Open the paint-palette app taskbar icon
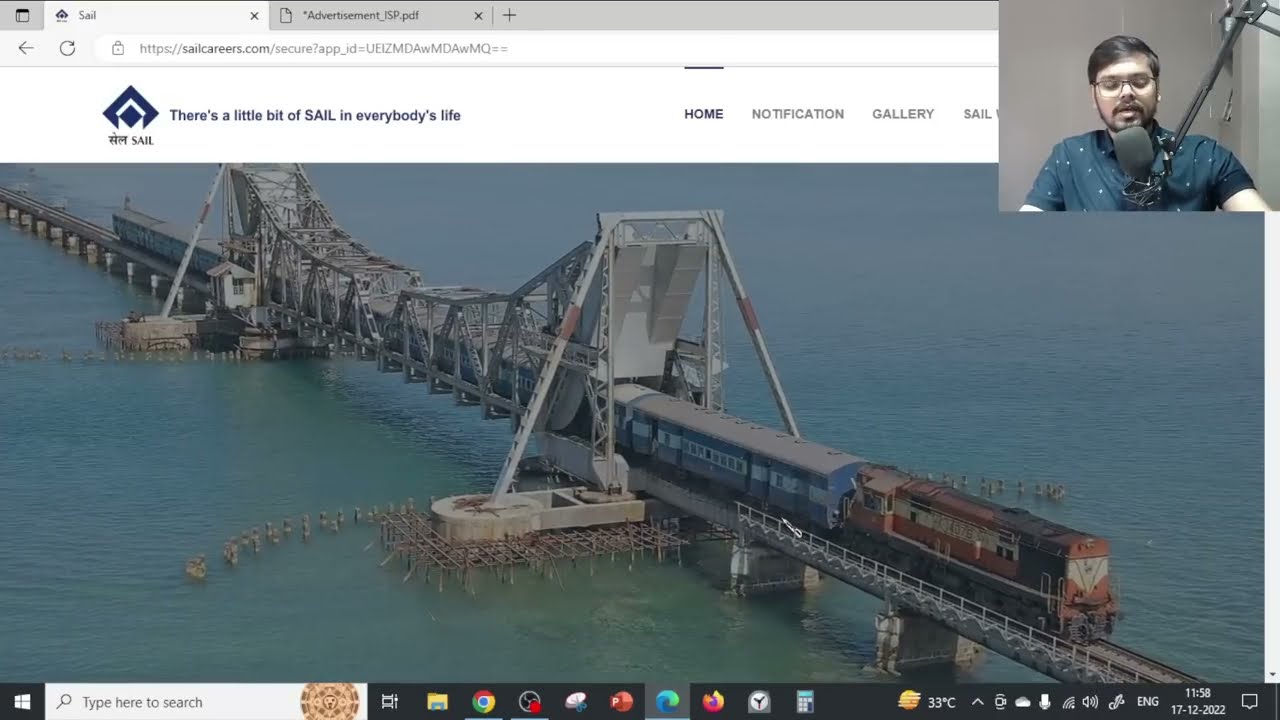 click(575, 702)
